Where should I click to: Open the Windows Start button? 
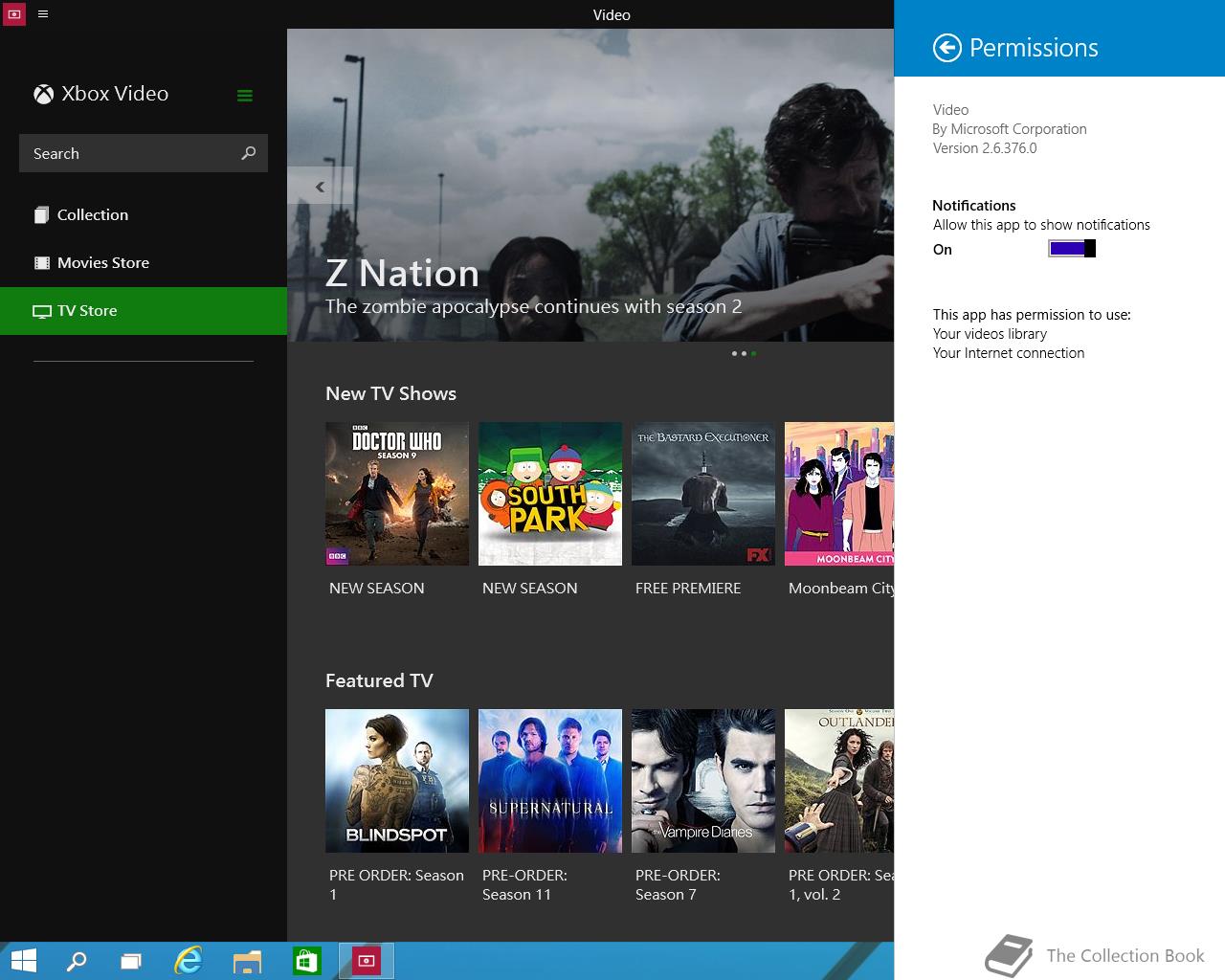point(24,960)
